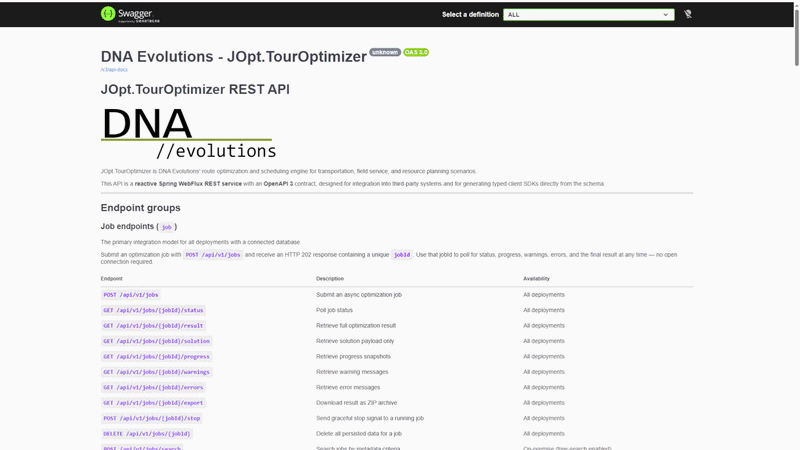The height and width of the screenshot is (450, 800).
Task: Click 'Send graceful stop signal to a running job'
Action: [370, 418]
